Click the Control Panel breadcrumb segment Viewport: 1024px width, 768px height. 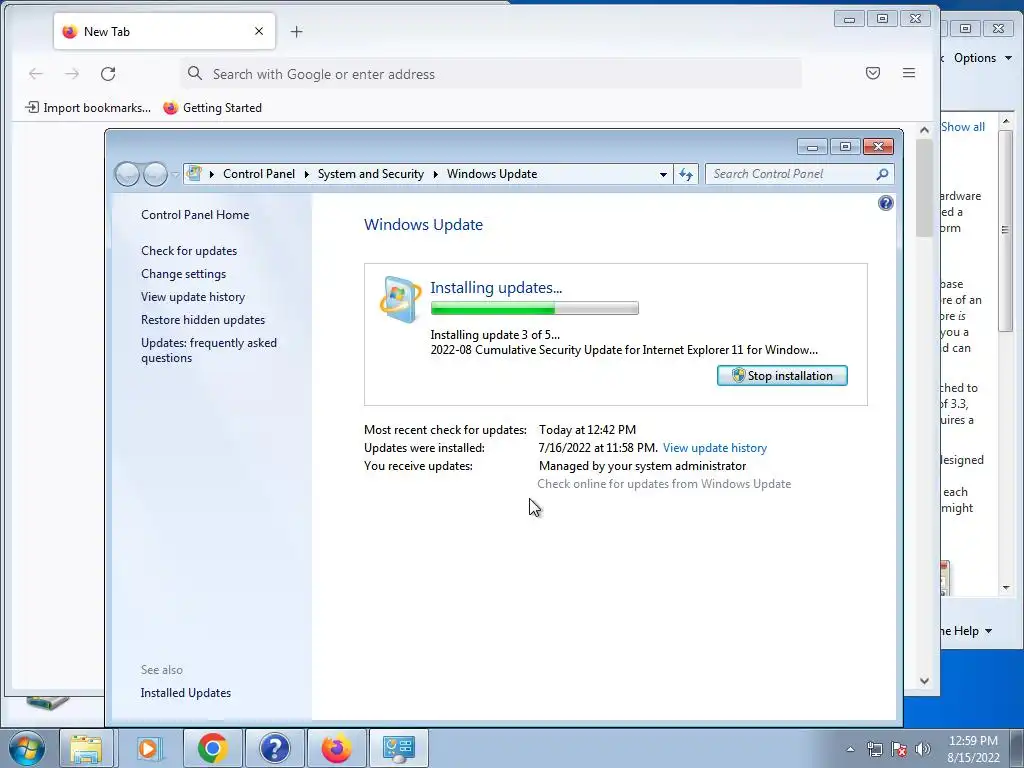tap(259, 174)
